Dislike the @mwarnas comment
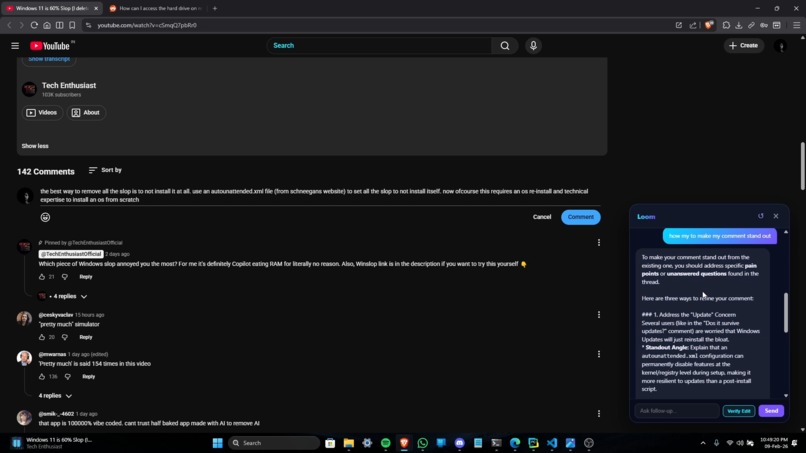 click(x=68, y=376)
